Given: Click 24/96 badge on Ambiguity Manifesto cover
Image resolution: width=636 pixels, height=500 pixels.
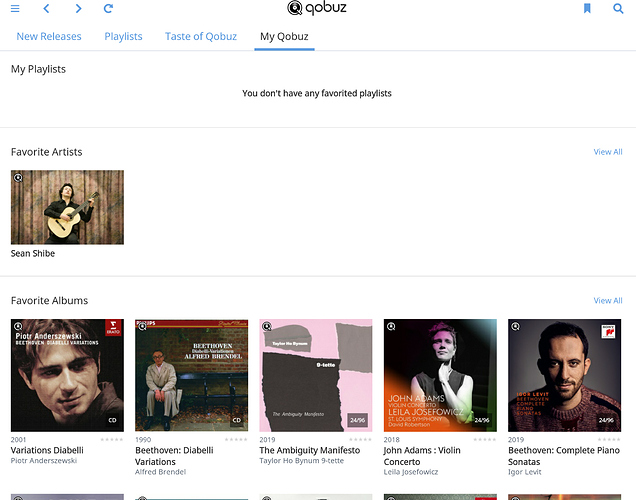Looking at the screenshot, I should (x=358, y=420).
